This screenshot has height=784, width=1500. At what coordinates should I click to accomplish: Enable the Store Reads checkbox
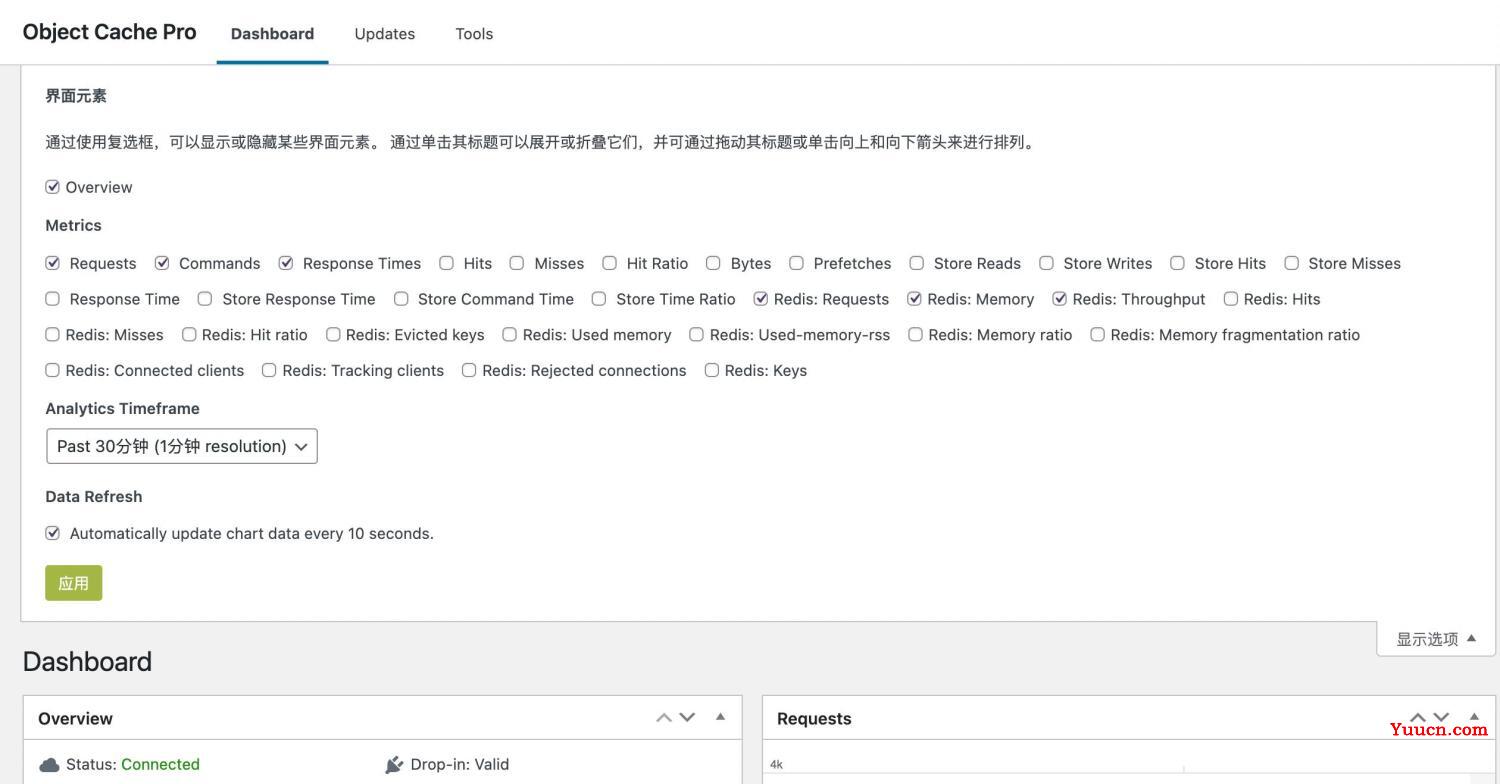pos(917,263)
